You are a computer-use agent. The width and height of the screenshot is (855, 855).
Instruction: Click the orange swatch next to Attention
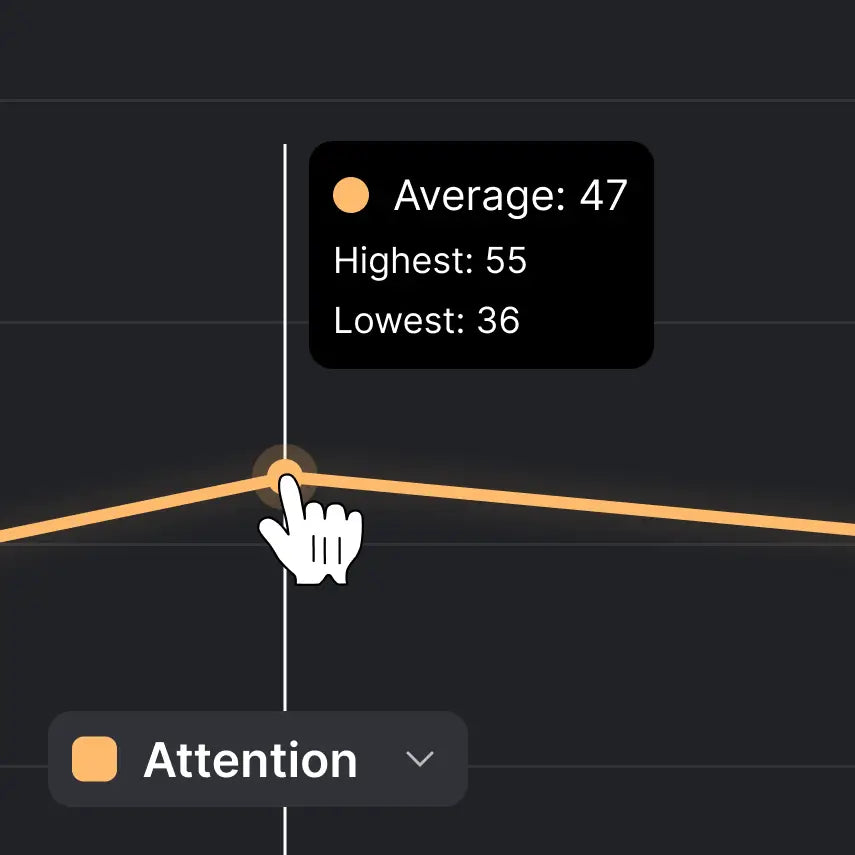tap(94, 760)
